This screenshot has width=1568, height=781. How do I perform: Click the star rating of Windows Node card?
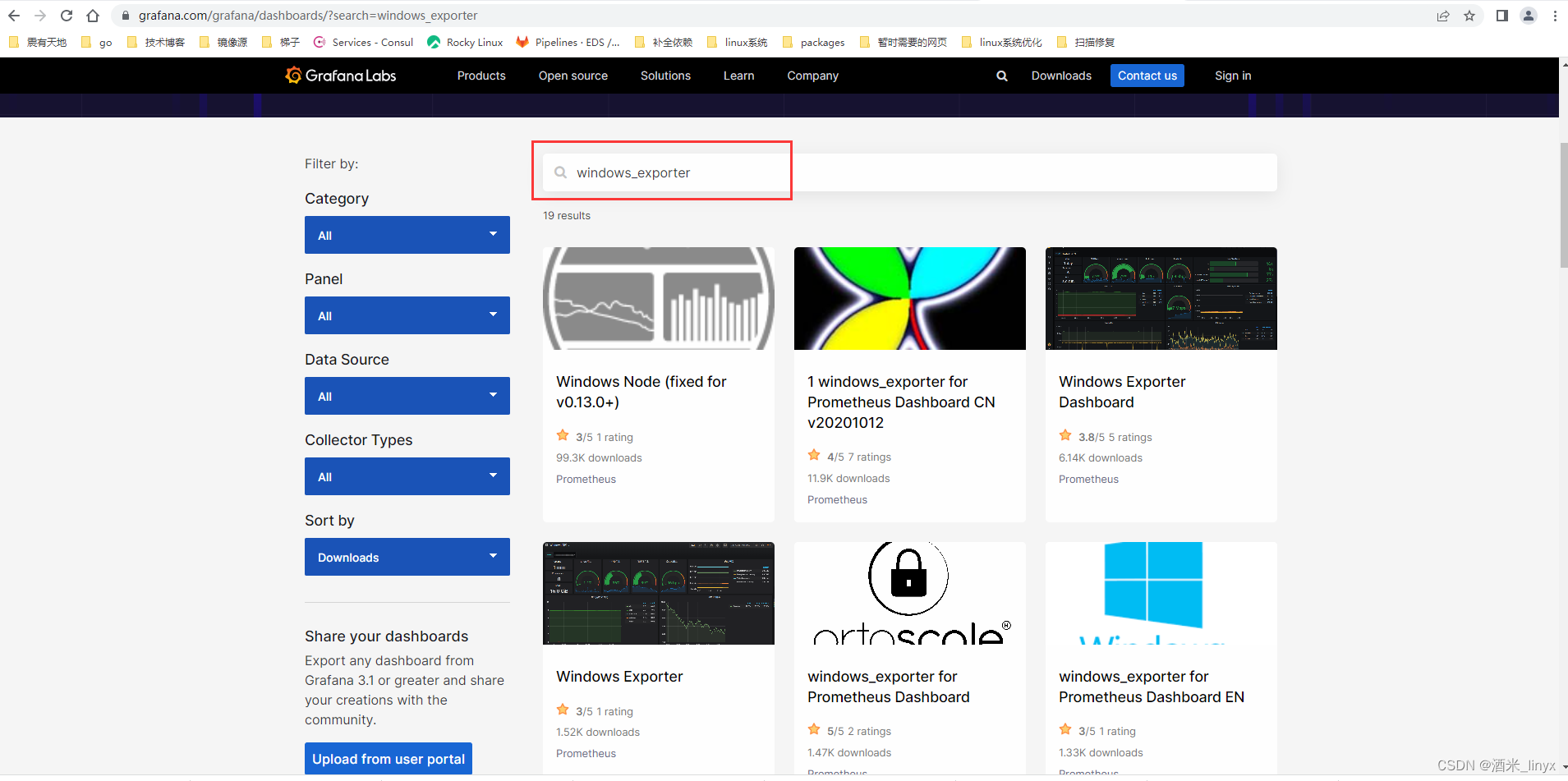click(563, 435)
